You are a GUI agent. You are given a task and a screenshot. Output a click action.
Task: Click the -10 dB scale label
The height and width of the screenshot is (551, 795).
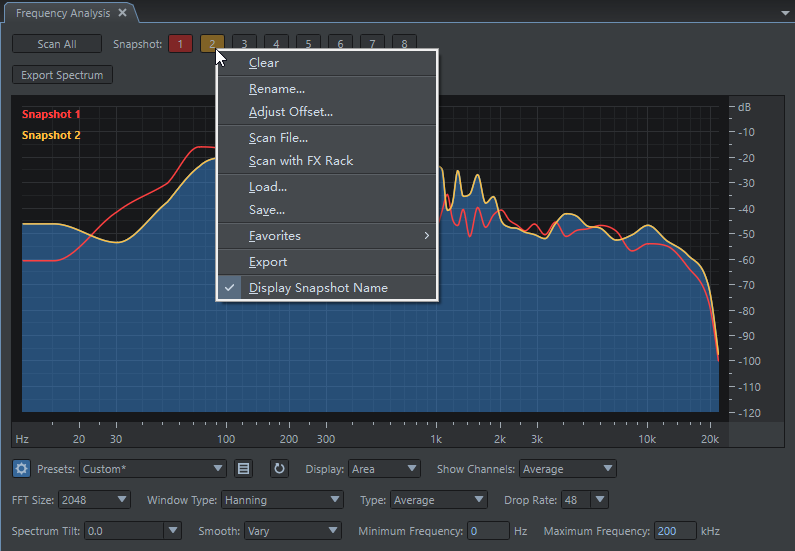tap(746, 132)
